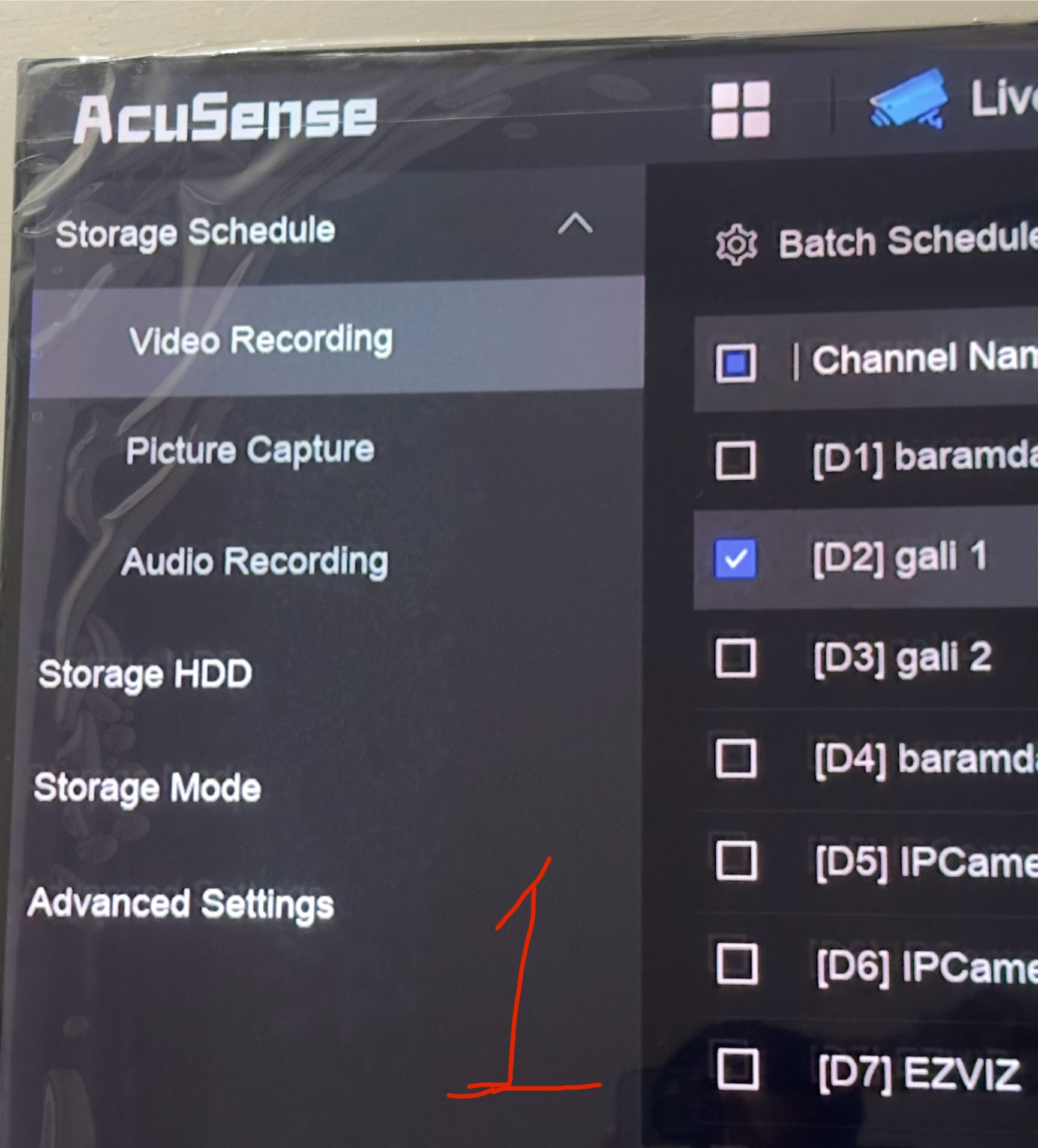
Task: Enable the [D4] baramda channel checkbox
Action: tap(736, 759)
